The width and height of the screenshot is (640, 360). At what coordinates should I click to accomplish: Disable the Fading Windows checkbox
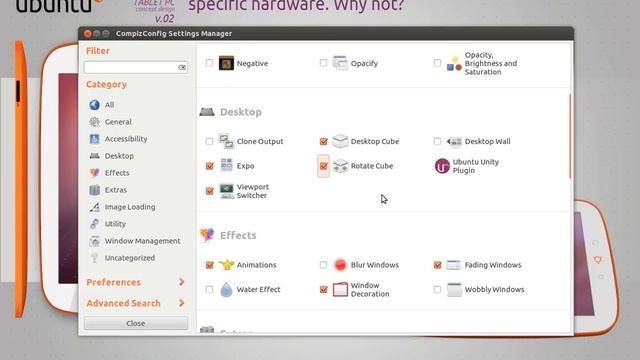[437, 265]
